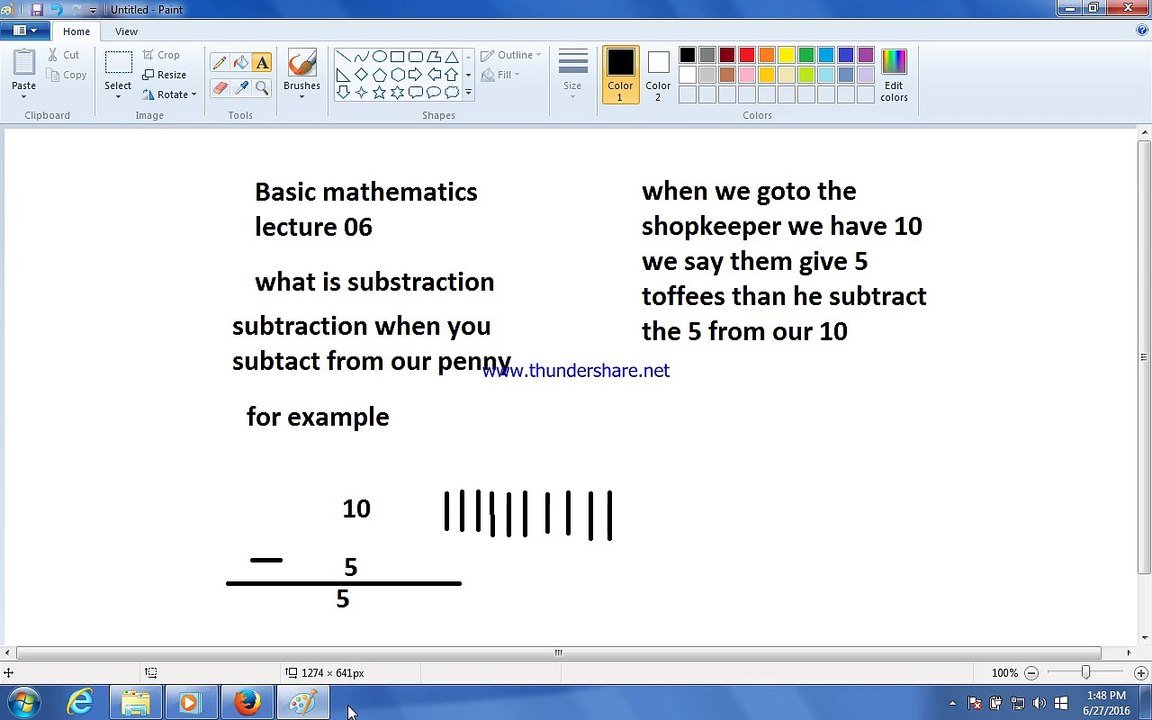1152x720 pixels.
Task: Open the Rotate dropdown
Action: (170, 94)
